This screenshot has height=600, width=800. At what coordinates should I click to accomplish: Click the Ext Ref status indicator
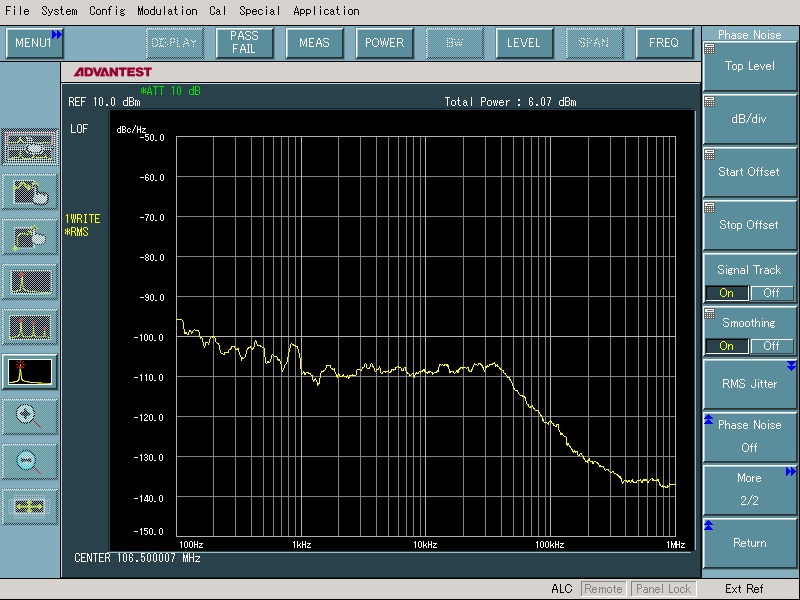tap(744, 589)
